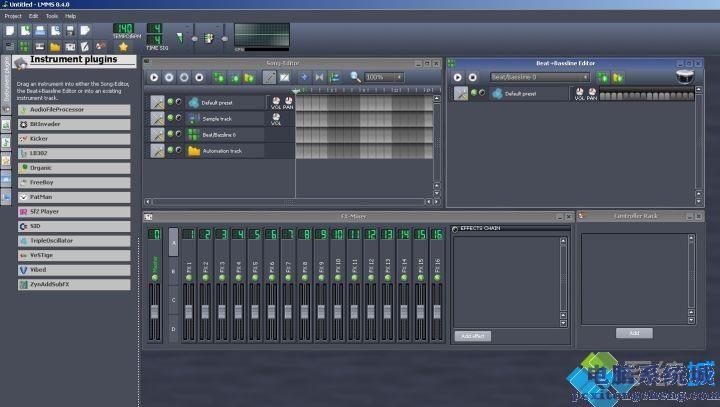The width and height of the screenshot is (720, 407).
Task: Open the Edit menu
Action: [34, 16]
